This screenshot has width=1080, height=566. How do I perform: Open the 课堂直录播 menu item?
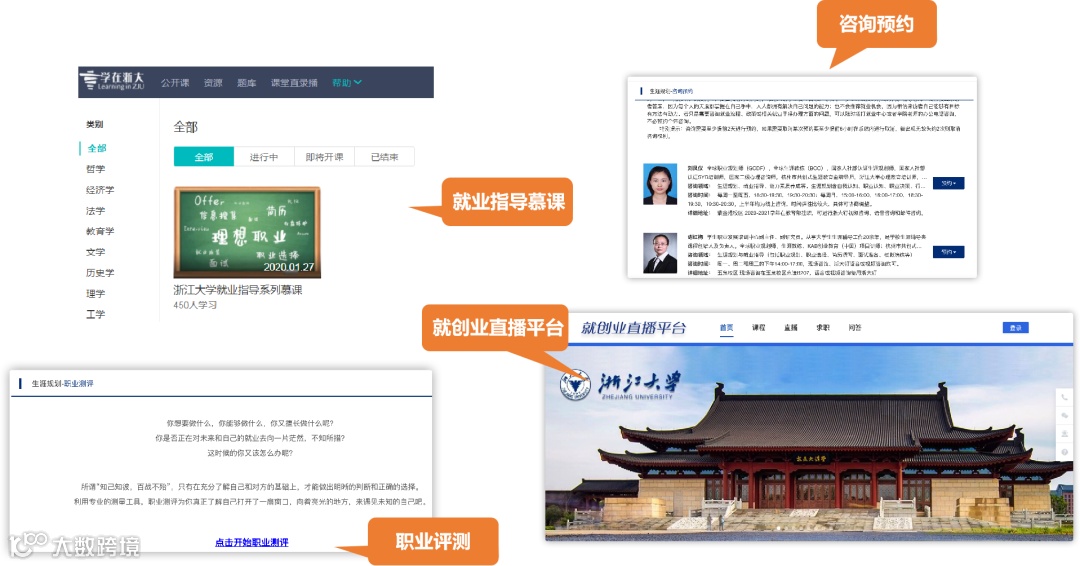[294, 83]
